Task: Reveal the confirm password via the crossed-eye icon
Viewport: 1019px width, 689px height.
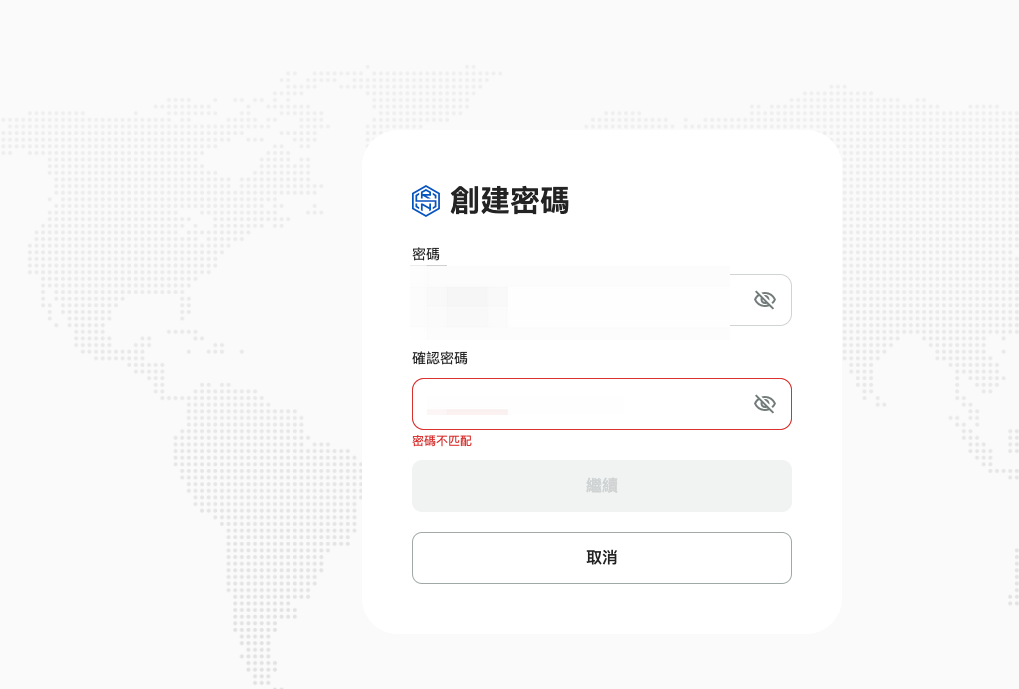Action: [x=764, y=404]
